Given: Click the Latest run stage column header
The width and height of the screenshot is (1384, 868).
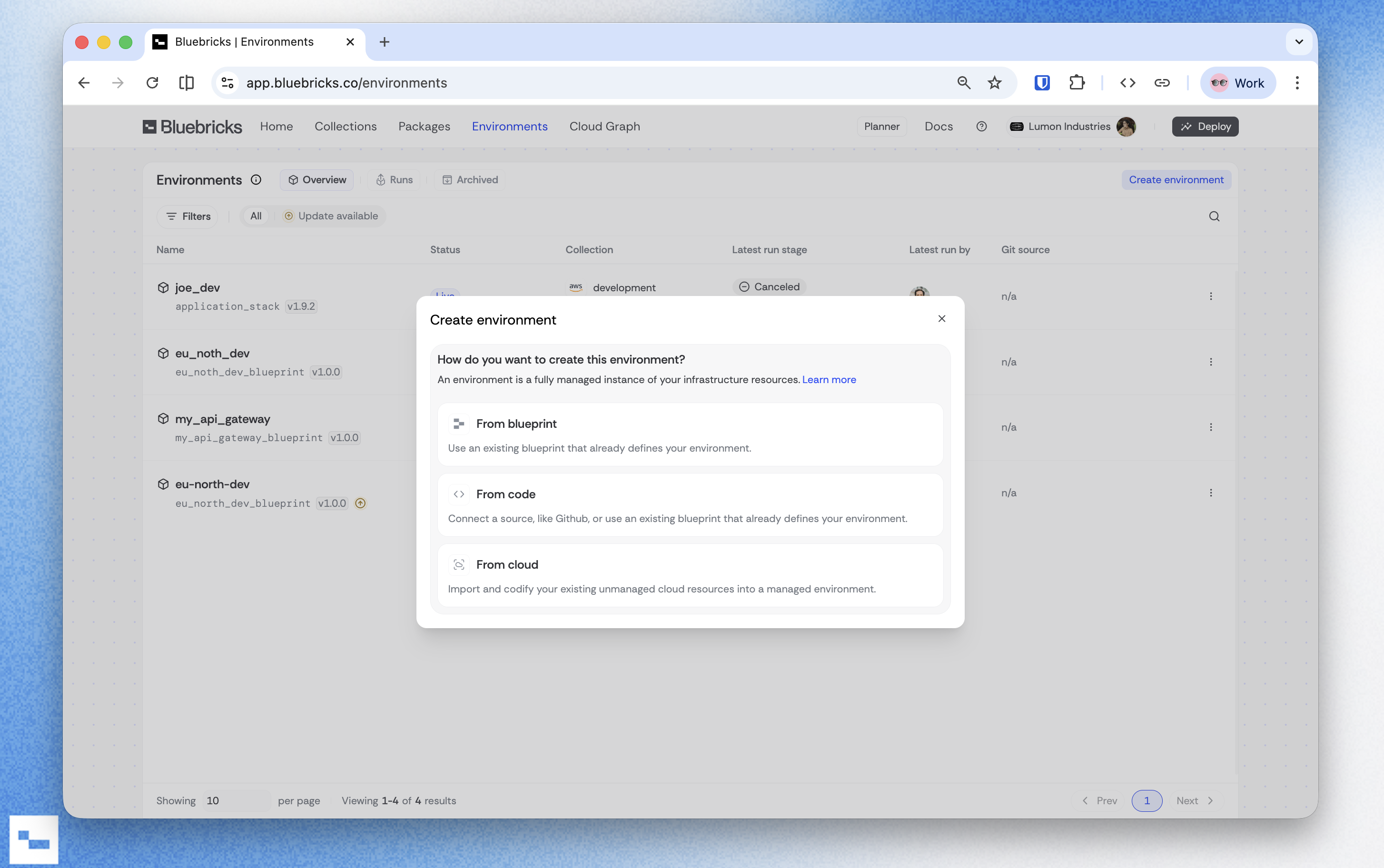Looking at the screenshot, I should click(769, 250).
